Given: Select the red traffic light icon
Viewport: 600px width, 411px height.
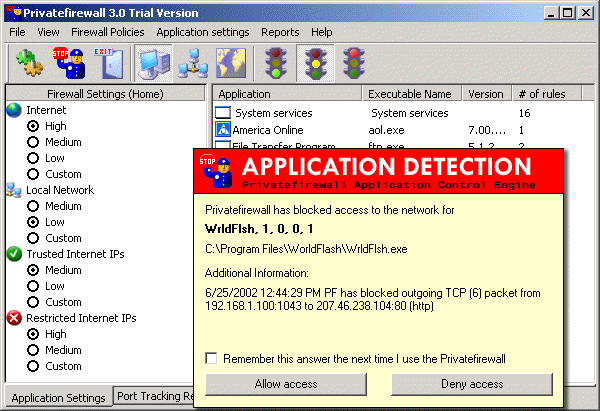Looking at the screenshot, I should (x=354, y=63).
